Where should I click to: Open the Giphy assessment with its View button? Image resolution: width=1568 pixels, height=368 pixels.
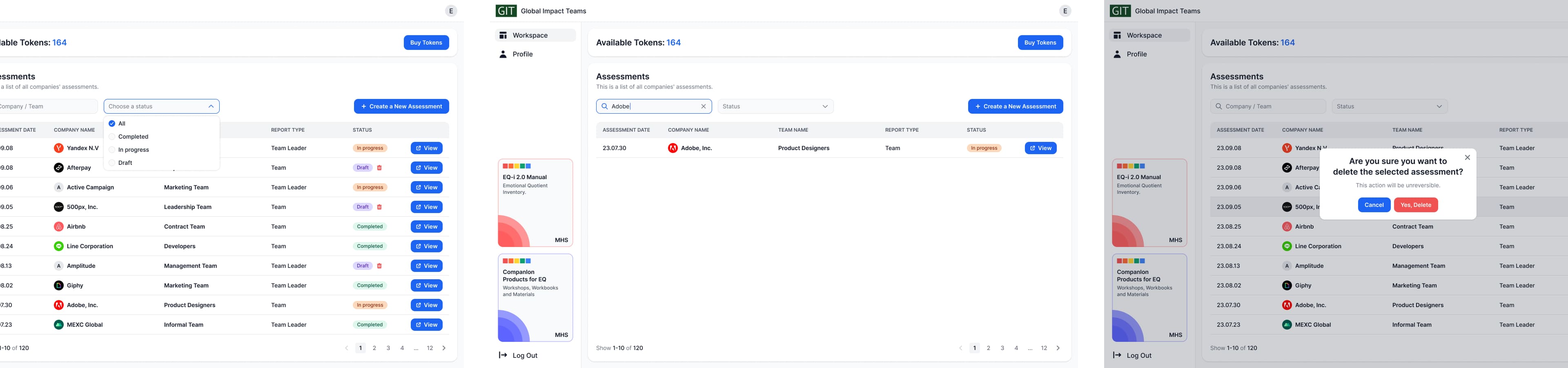[426, 286]
